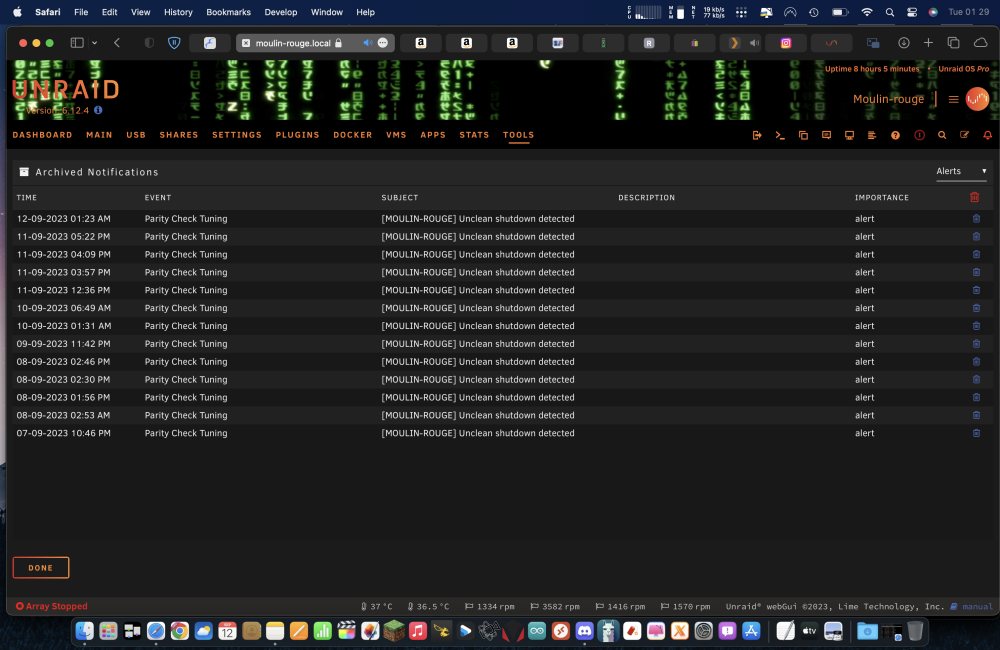This screenshot has height=650, width=1000.
Task: Select the 3582 rpm fan reading
Action: pyautogui.click(x=555, y=607)
